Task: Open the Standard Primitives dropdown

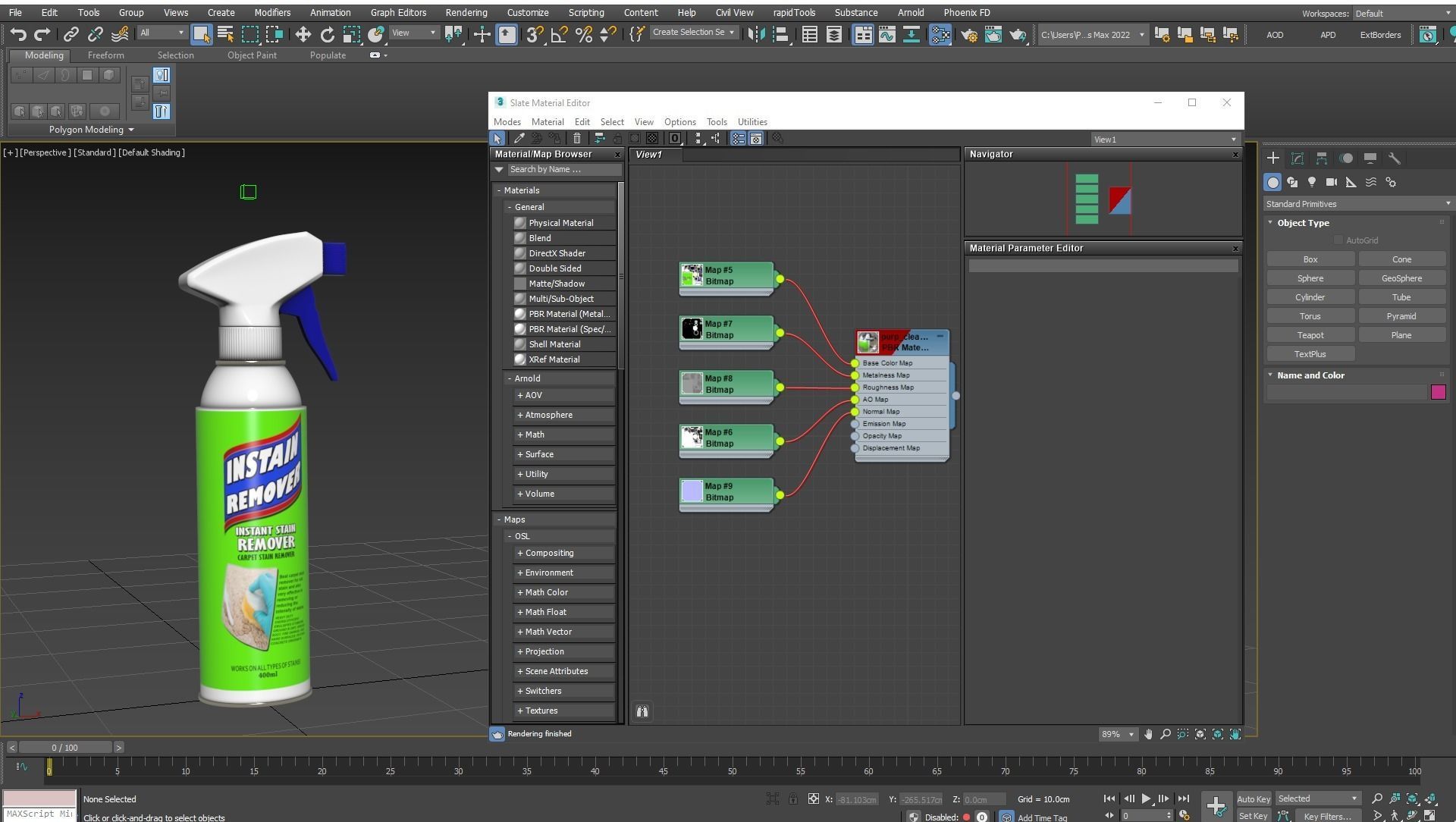Action: pos(1357,204)
